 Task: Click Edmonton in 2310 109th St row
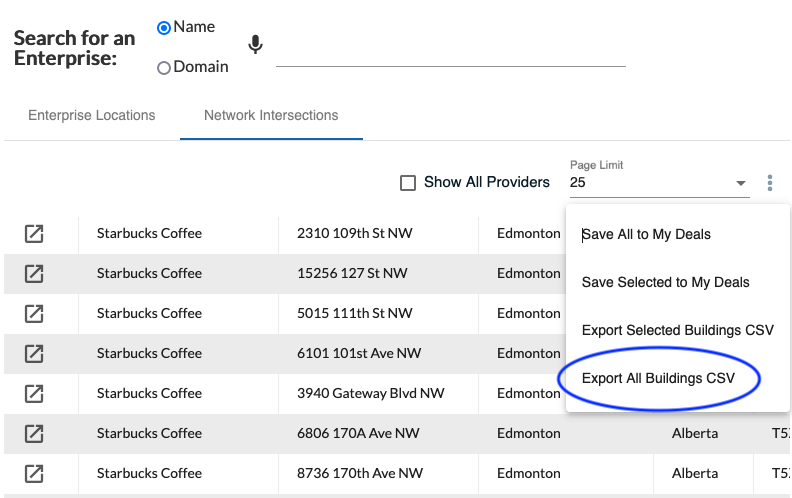tap(529, 233)
